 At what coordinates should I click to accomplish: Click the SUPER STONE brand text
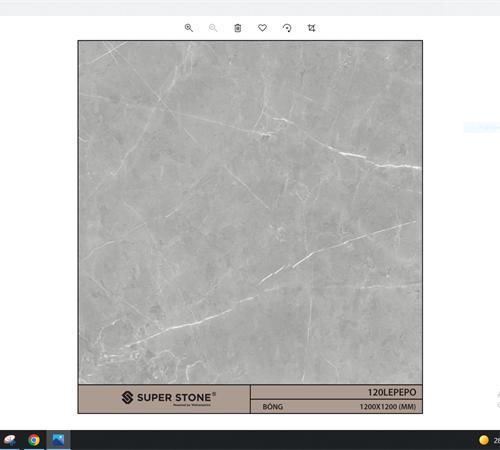coord(174,397)
